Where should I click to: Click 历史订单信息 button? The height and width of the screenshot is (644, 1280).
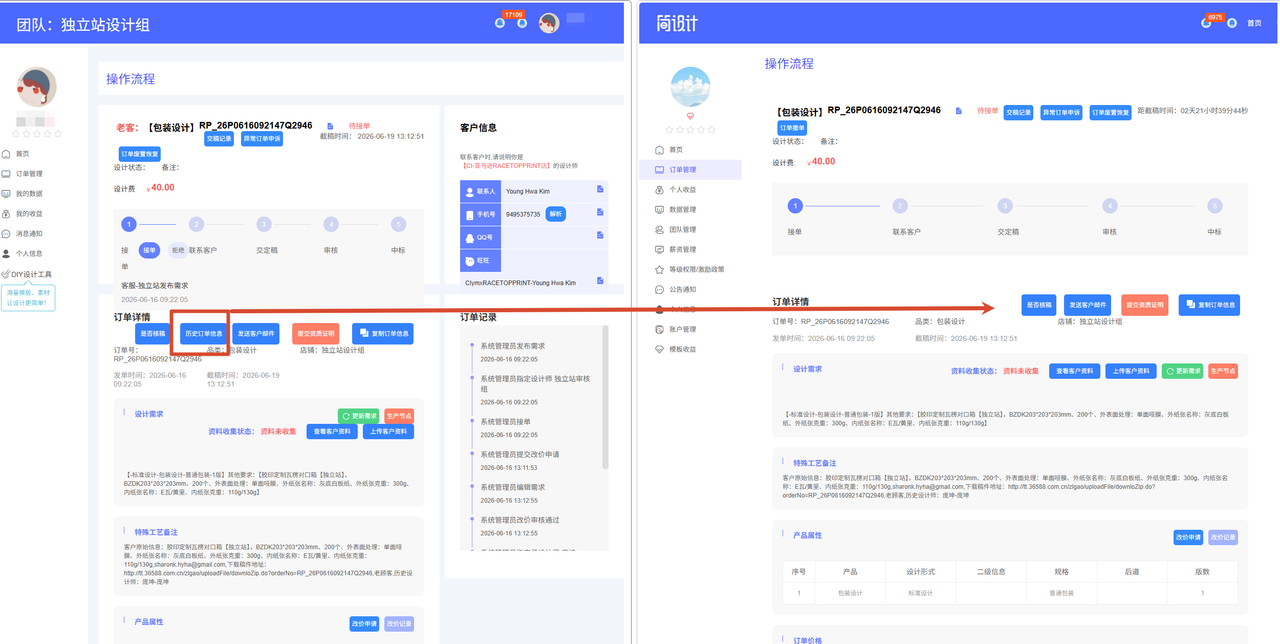click(x=203, y=334)
